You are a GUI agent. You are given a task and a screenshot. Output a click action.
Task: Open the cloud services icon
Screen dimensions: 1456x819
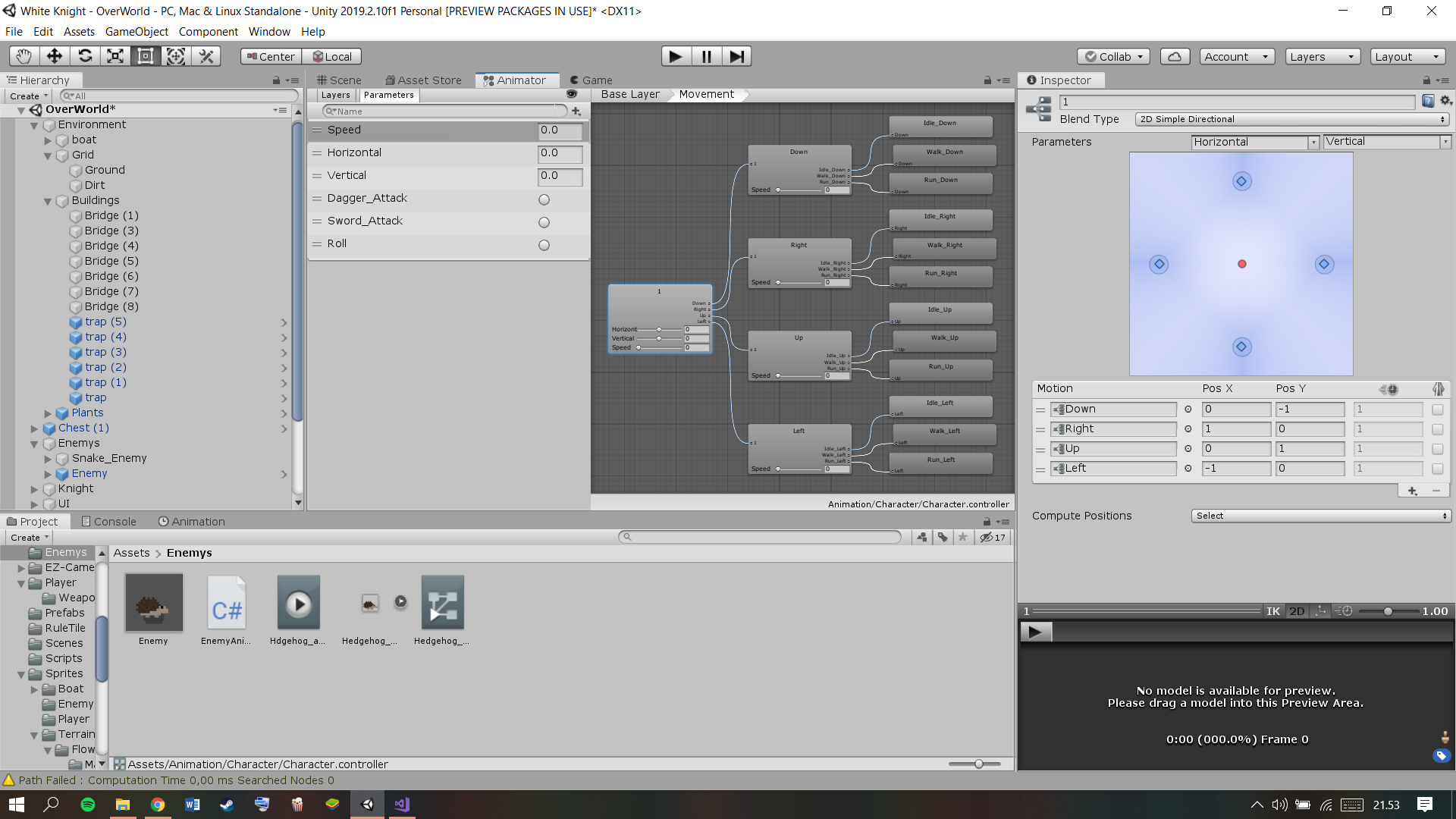(1175, 57)
